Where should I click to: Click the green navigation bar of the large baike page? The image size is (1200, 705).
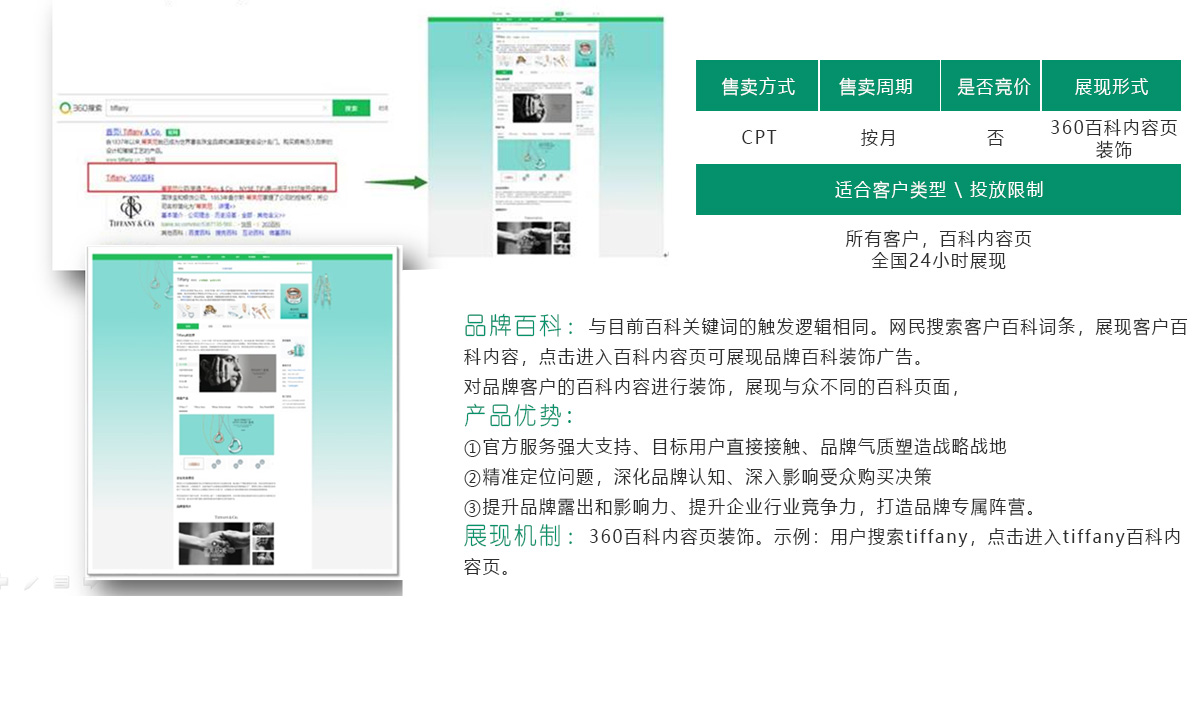click(x=244, y=258)
